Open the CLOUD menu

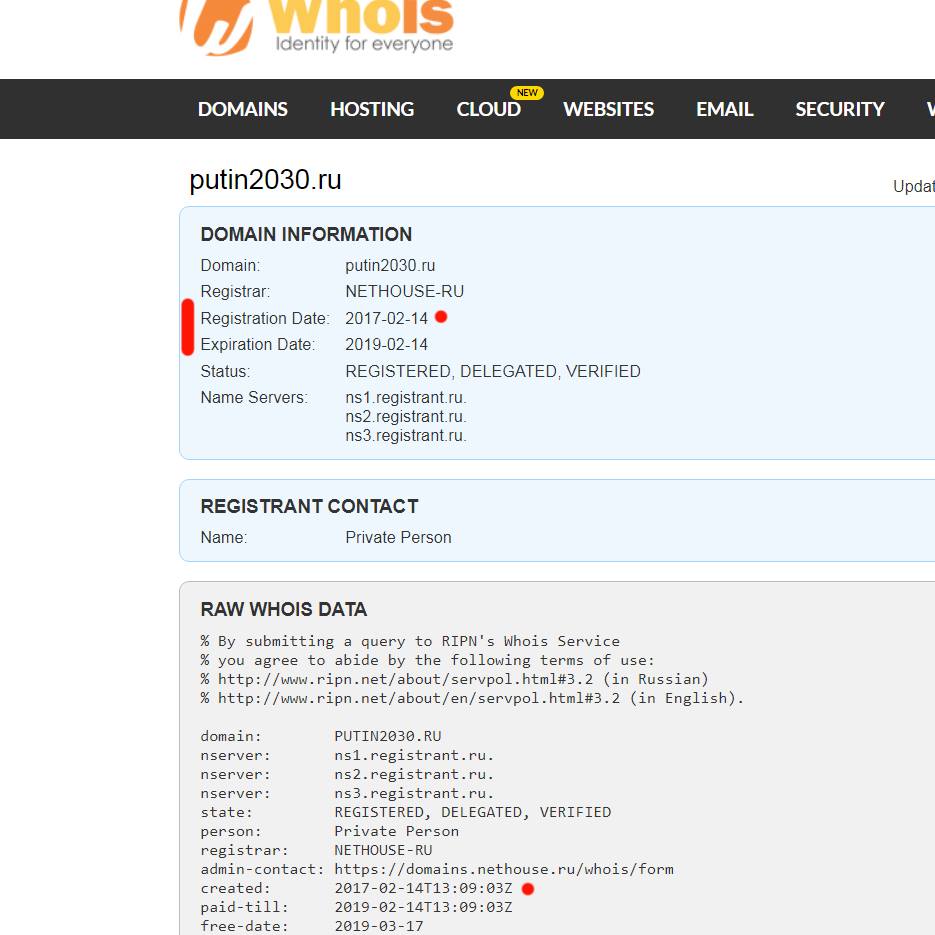click(x=488, y=109)
